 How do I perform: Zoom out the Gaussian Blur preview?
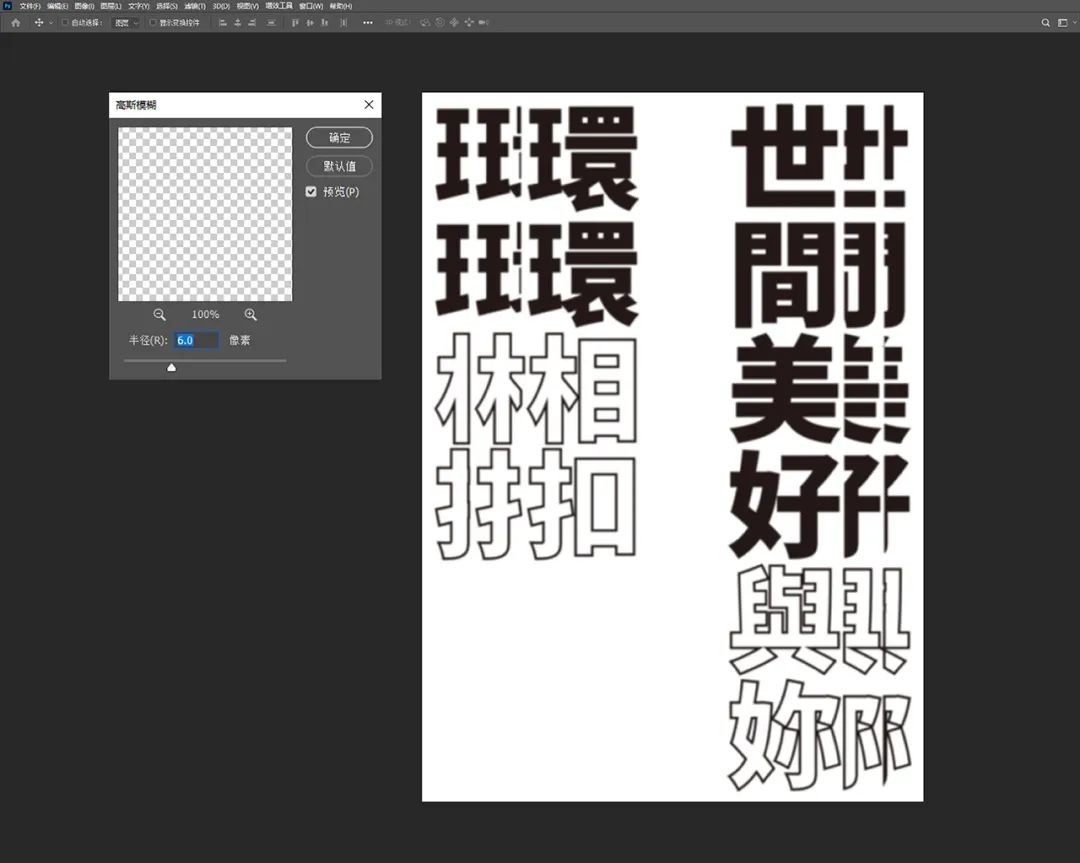[x=159, y=314]
